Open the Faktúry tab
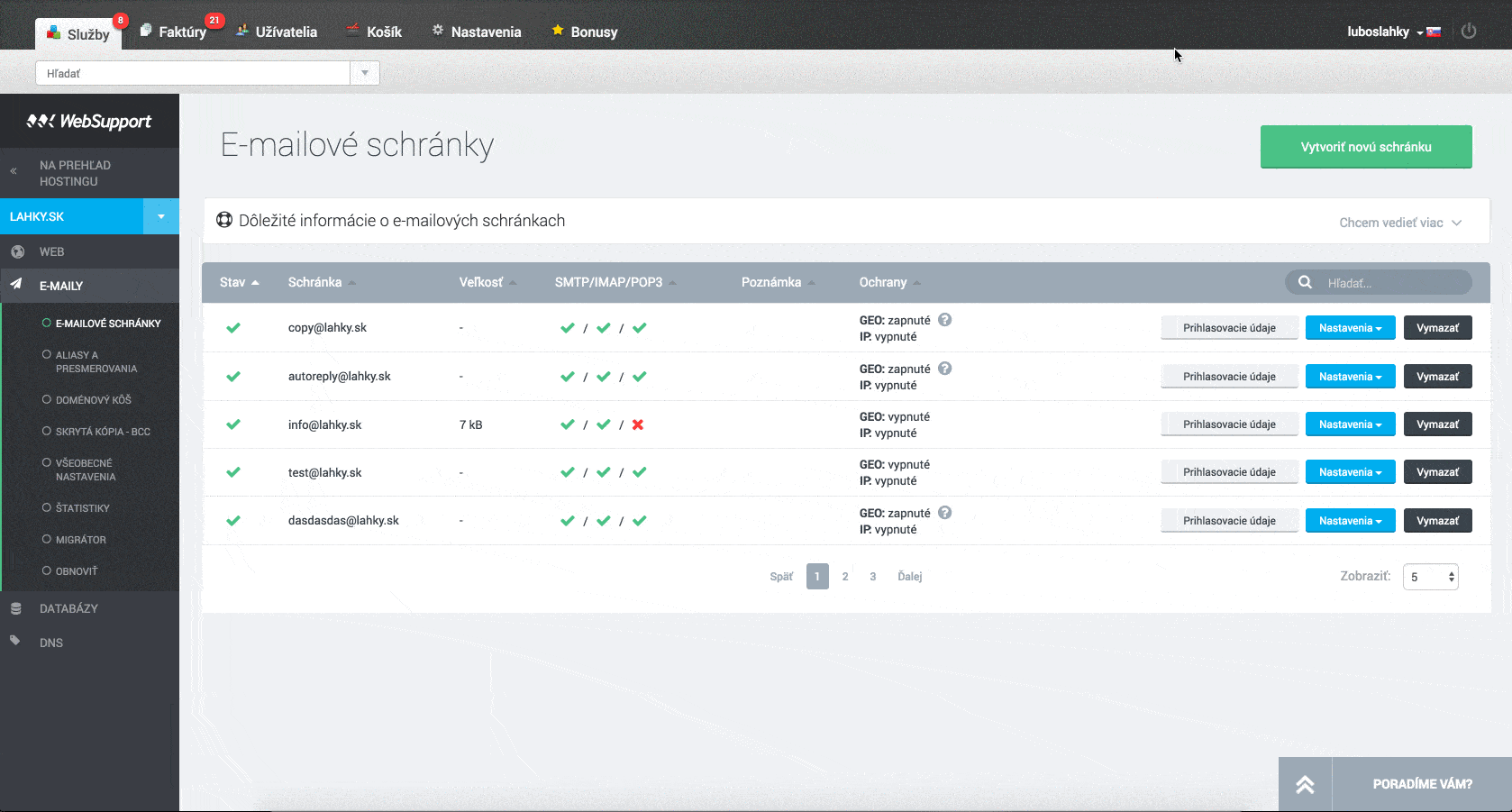 pos(181,32)
